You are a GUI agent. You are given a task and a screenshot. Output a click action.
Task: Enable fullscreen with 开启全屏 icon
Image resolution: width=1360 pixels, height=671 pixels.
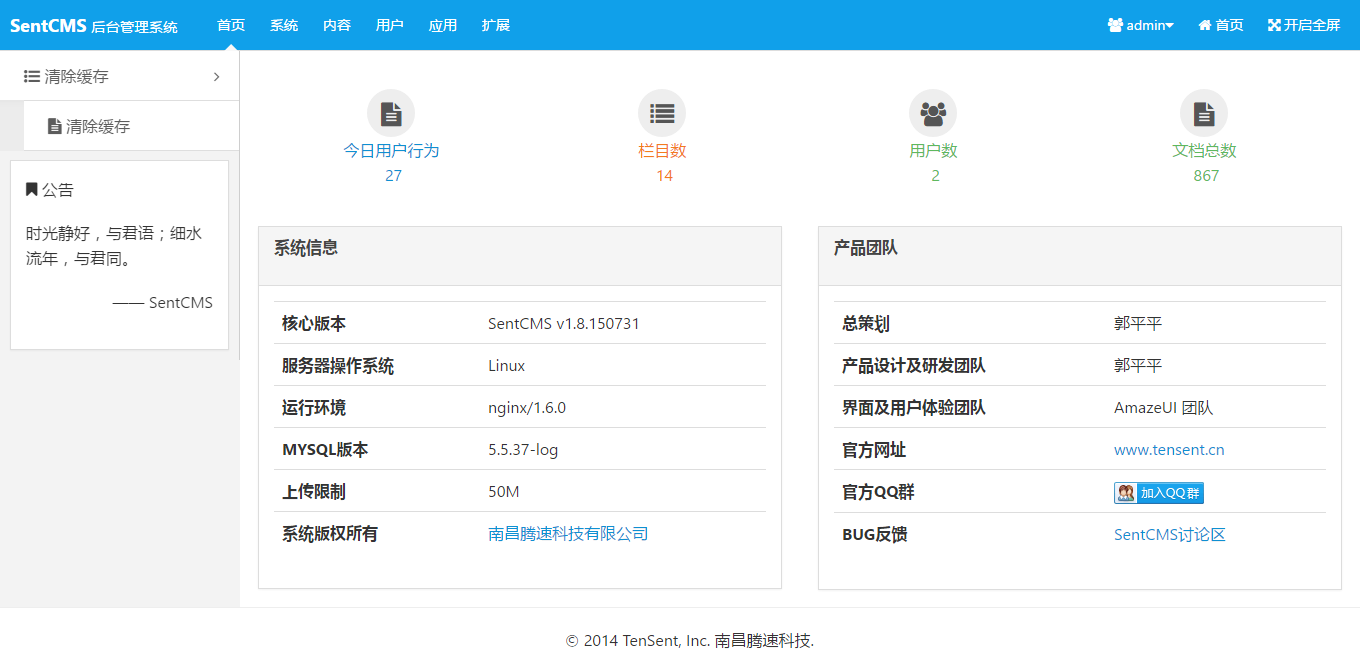pos(1303,25)
